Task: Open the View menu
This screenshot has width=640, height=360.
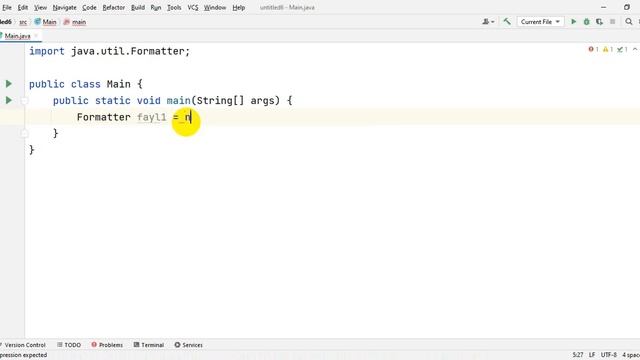Action: [x=40, y=7]
